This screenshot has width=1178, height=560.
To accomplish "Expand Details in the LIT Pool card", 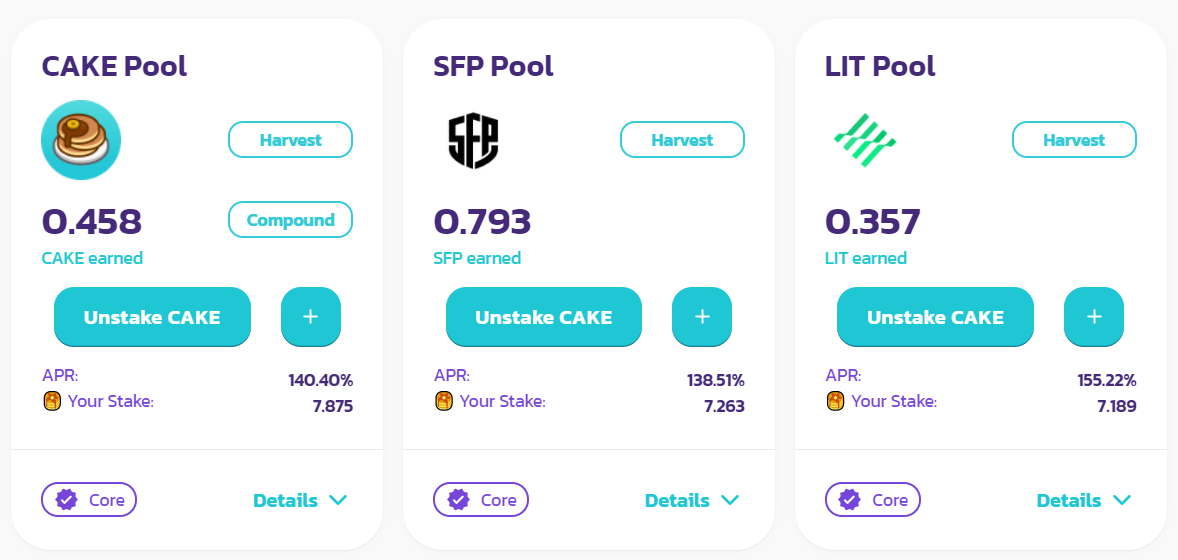I will tap(1083, 500).
